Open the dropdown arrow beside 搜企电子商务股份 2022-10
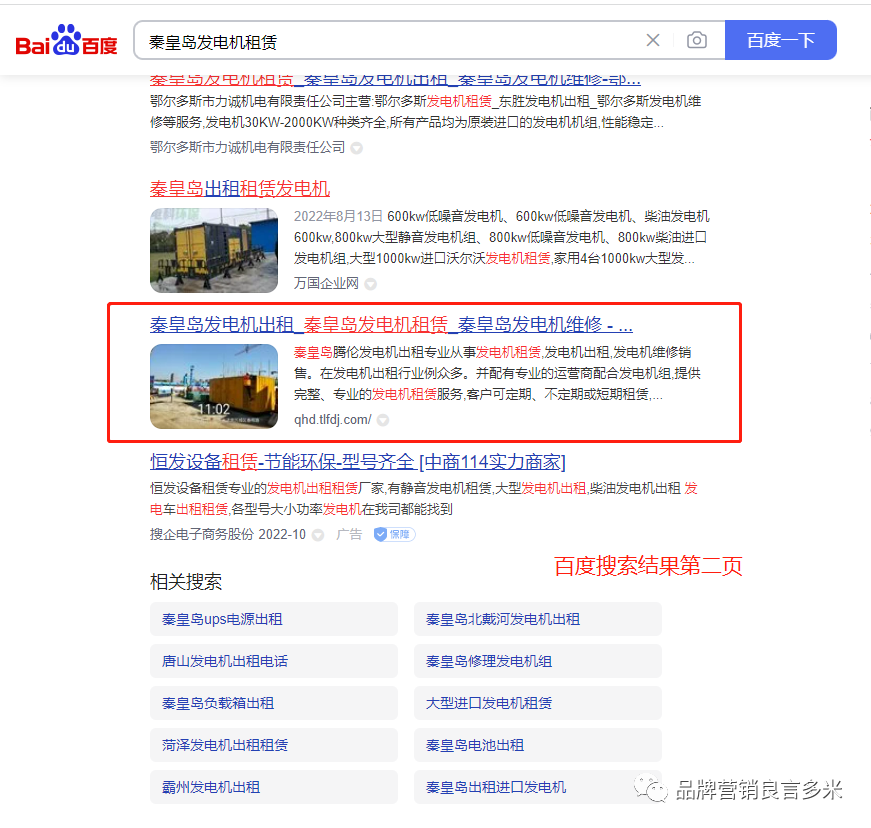This screenshot has width=871, height=828. pyautogui.click(x=318, y=535)
